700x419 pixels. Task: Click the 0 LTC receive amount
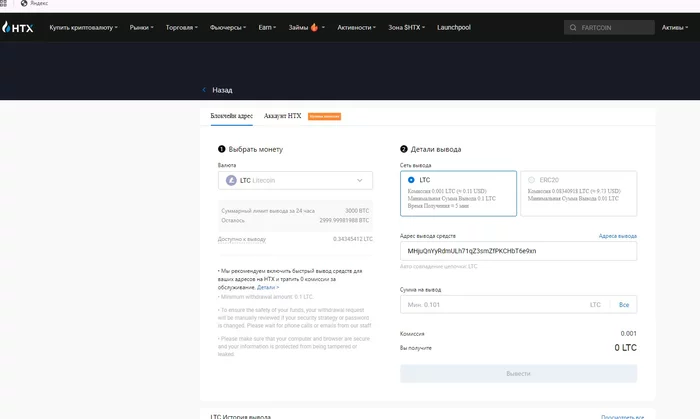(625, 348)
